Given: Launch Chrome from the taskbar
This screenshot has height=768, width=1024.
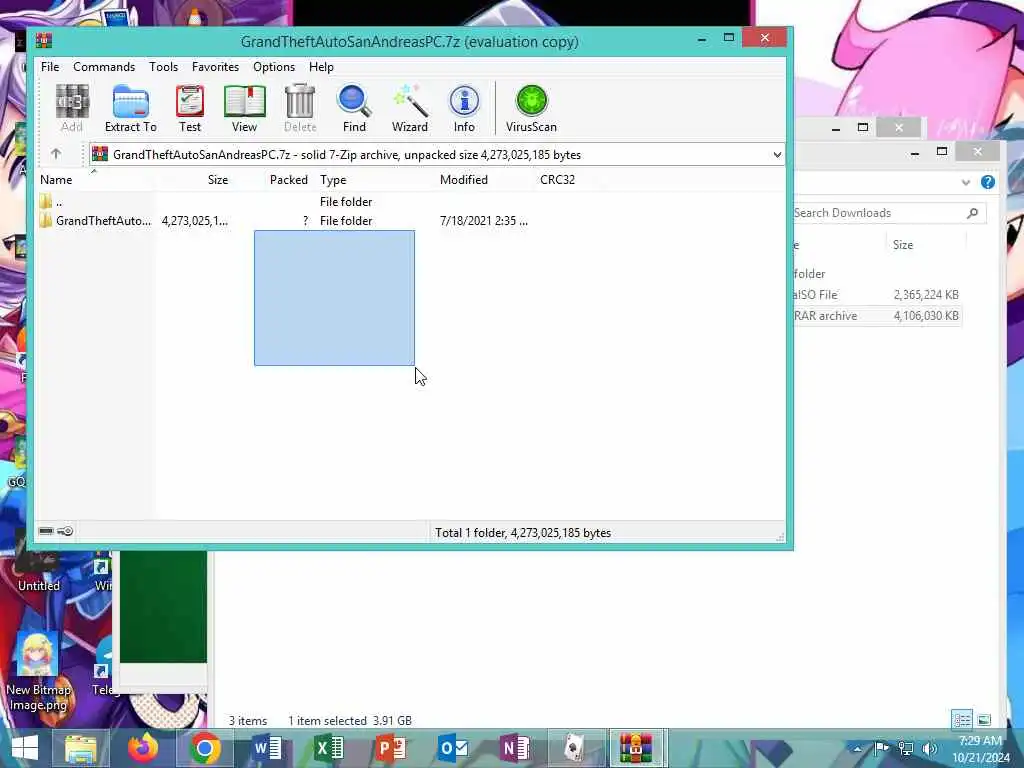Looking at the screenshot, I should click(205, 748).
